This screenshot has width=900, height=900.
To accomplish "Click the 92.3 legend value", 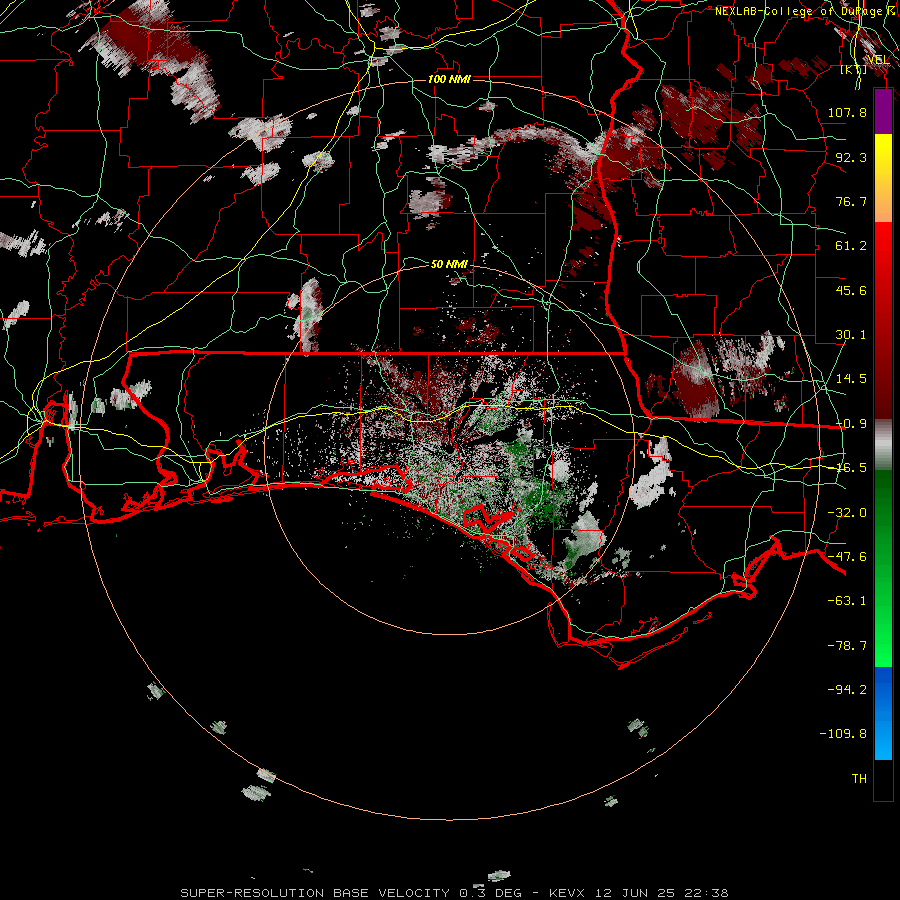I will coord(851,157).
